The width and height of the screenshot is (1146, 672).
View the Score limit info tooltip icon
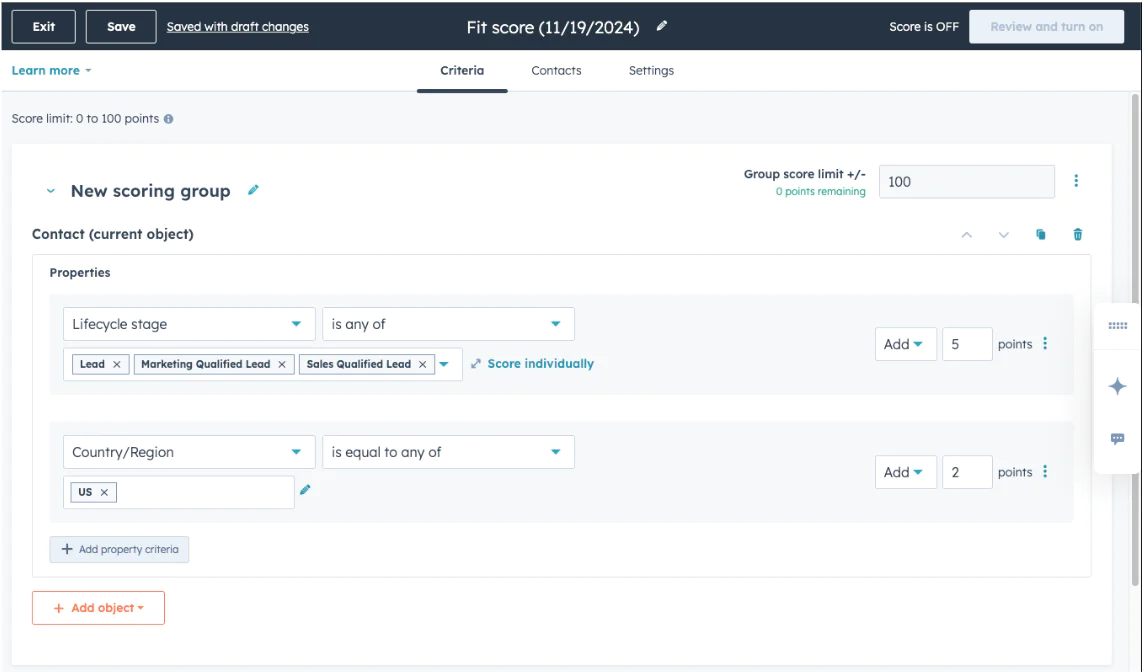pyautogui.click(x=166, y=118)
